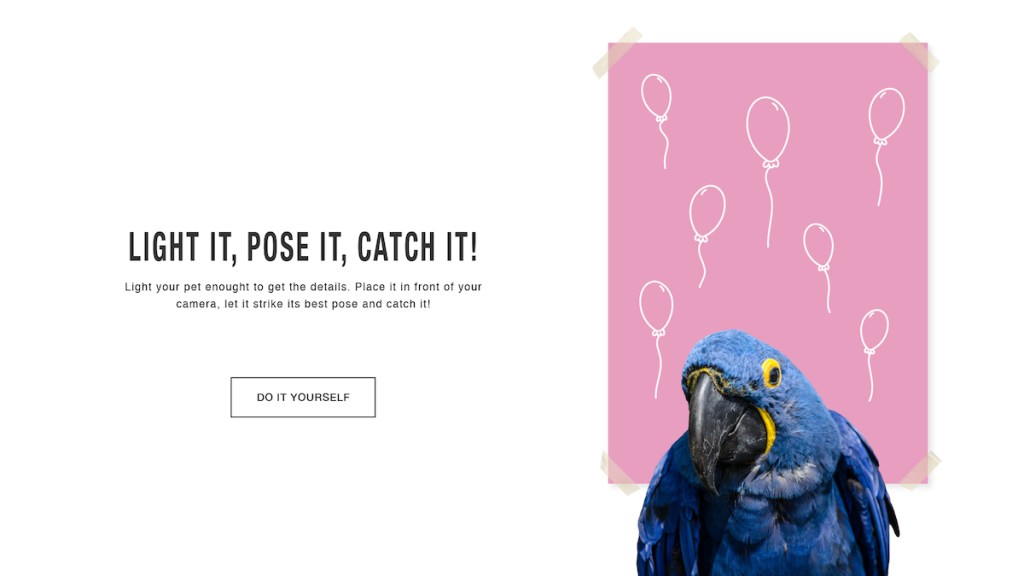Click the 'Light your pet enought' paragraph text
1024x576 pixels.
(x=303, y=295)
